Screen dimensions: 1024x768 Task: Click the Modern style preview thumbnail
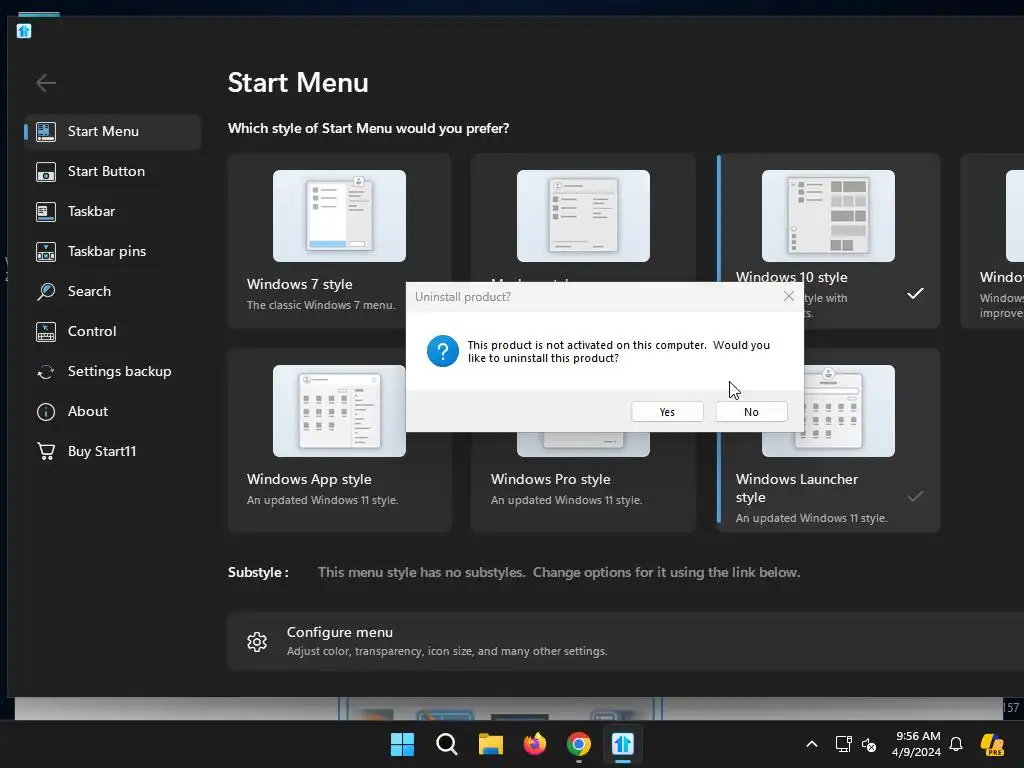point(583,216)
